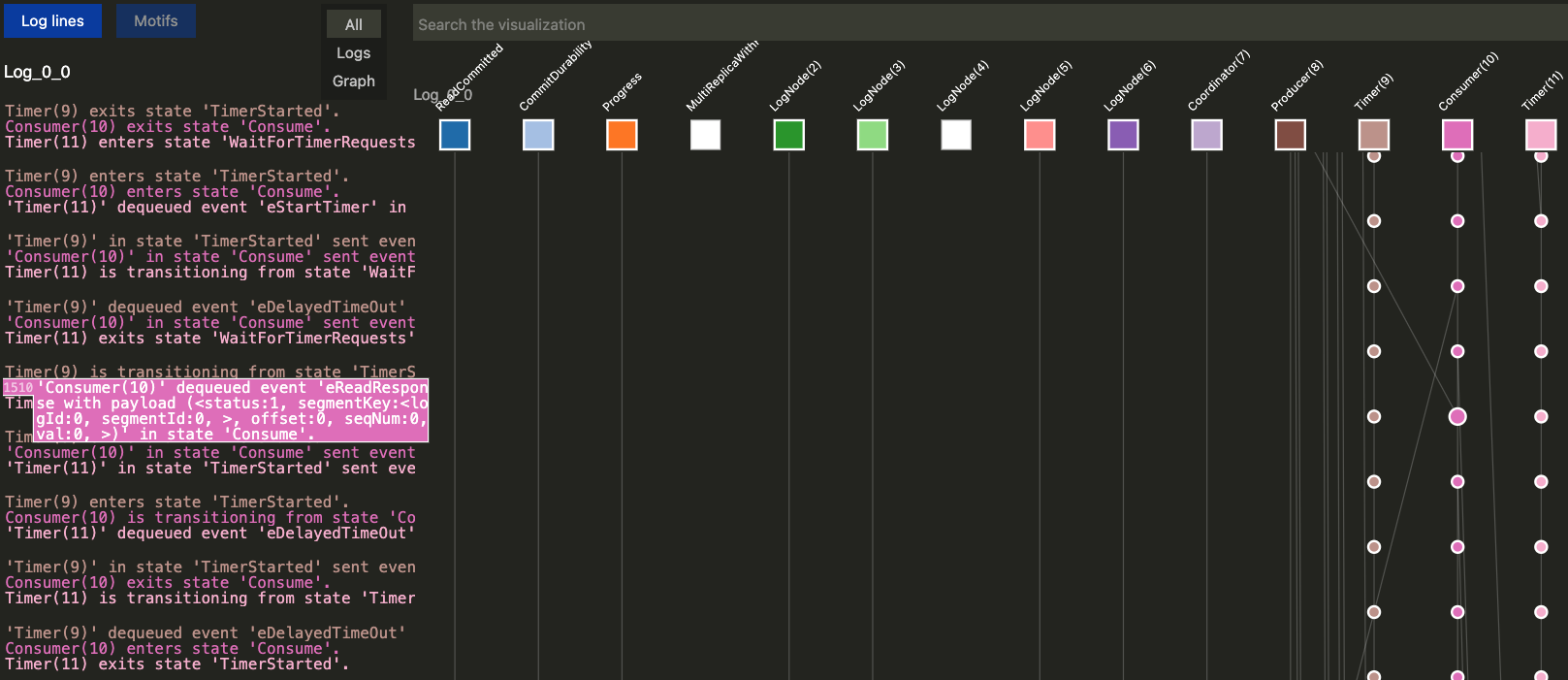
Task: Click the Timer(9) host square
Action: point(1374,135)
